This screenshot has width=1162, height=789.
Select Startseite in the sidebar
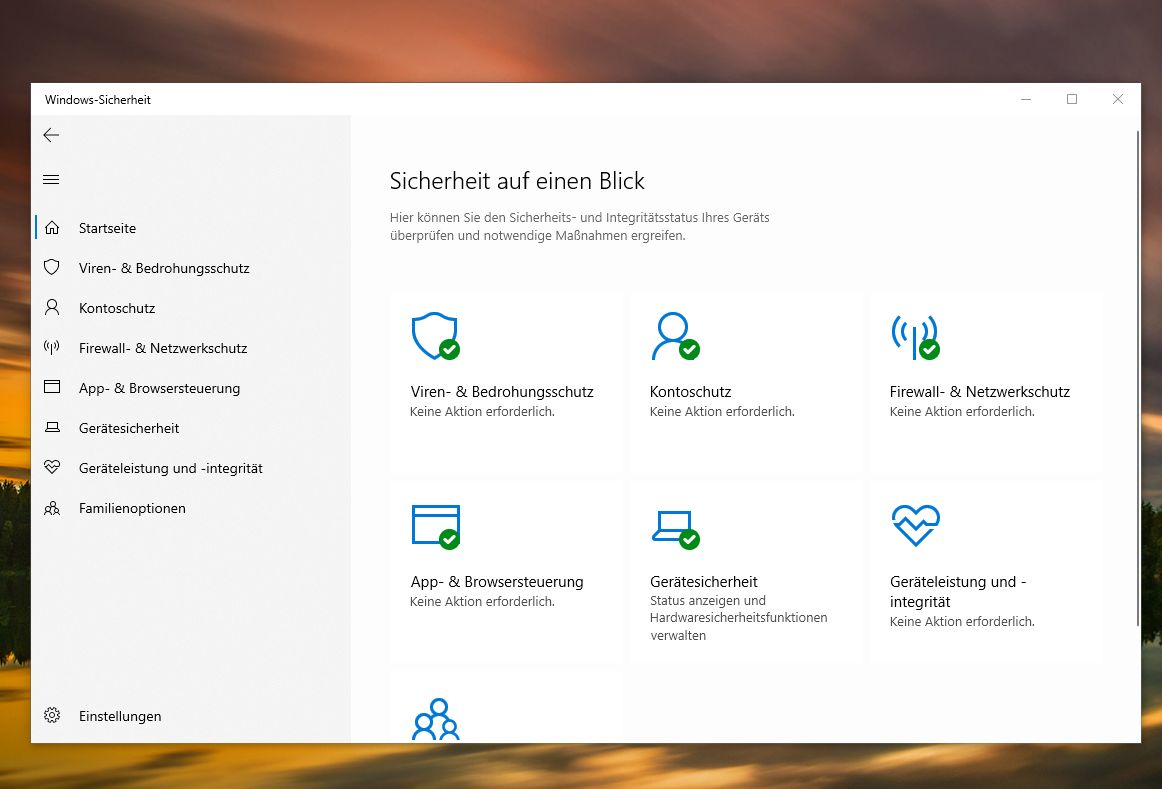pyautogui.click(x=107, y=228)
